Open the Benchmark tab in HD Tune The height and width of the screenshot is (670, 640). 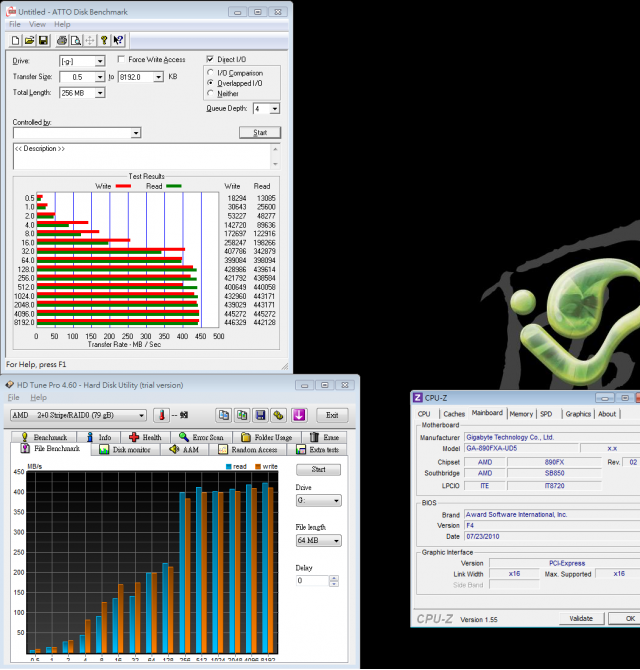pos(44,437)
